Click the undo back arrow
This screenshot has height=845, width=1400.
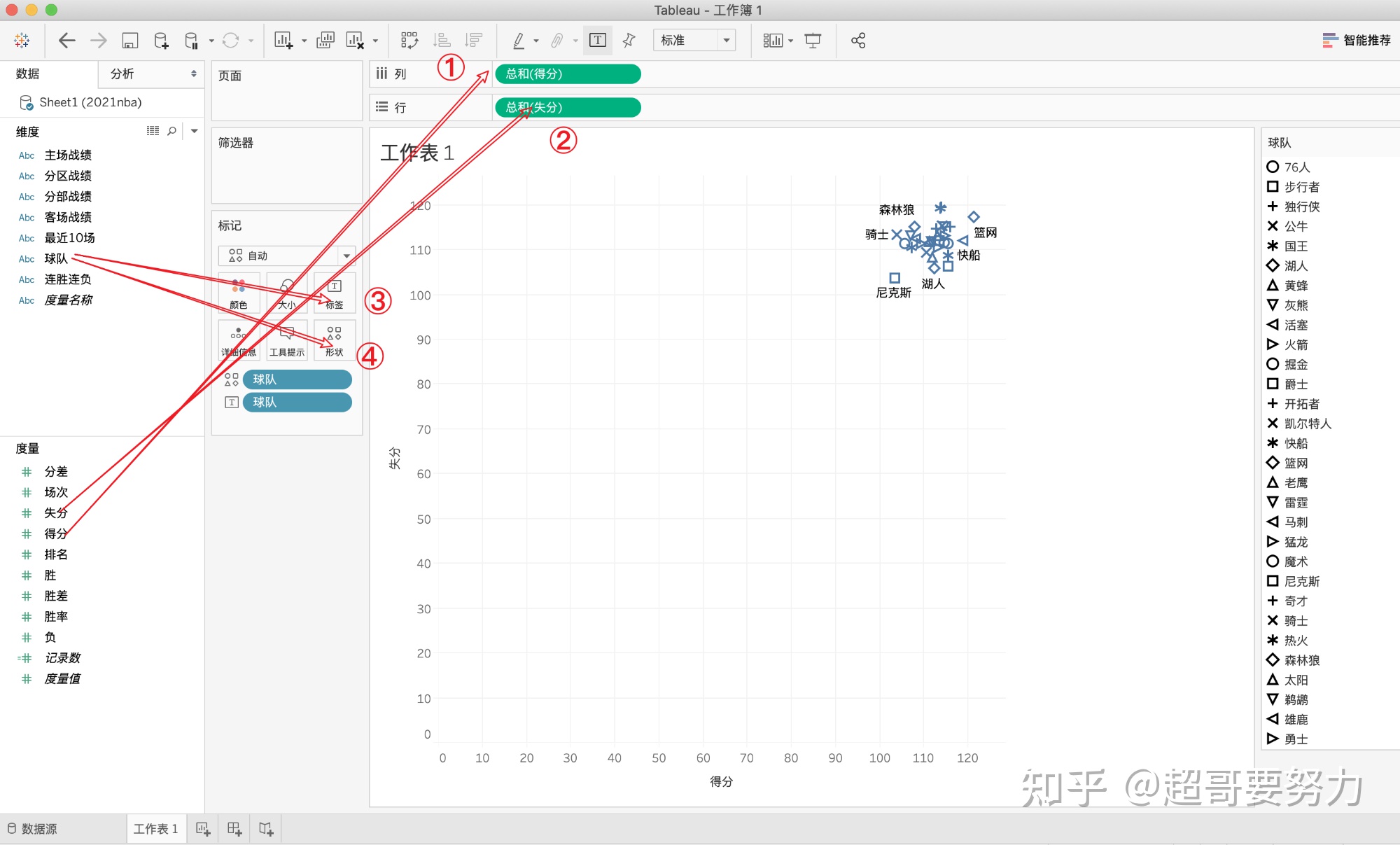(66, 41)
